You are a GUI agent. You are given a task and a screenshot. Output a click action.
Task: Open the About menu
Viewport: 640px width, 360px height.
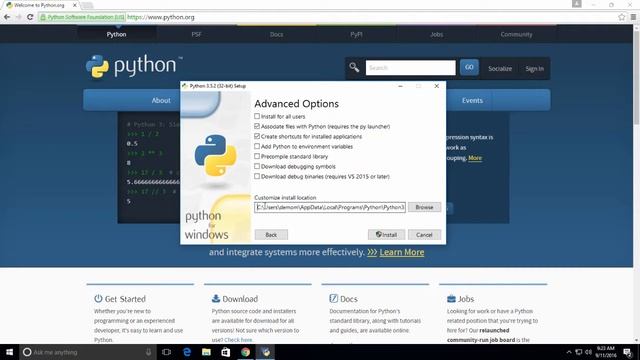click(x=161, y=100)
